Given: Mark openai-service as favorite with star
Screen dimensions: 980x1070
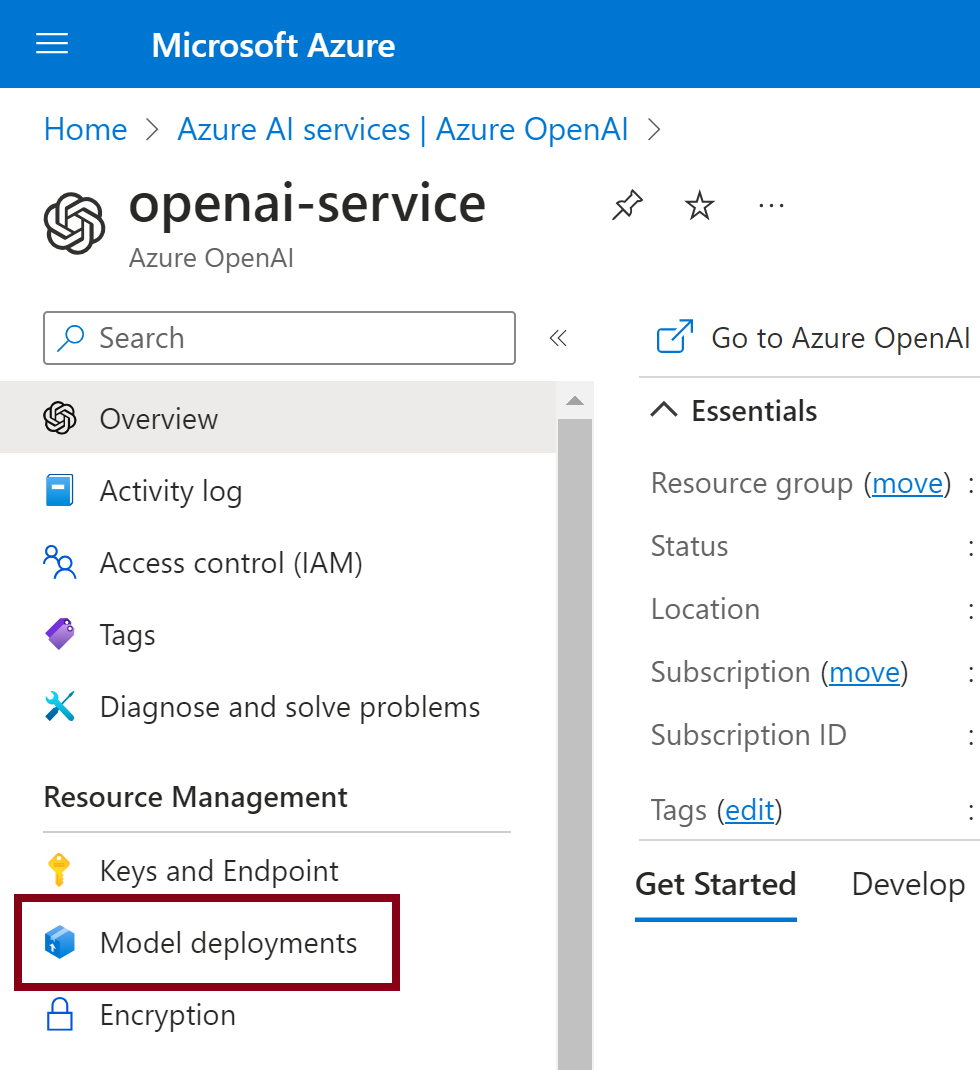Looking at the screenshot, I should [x=699, y=206].
